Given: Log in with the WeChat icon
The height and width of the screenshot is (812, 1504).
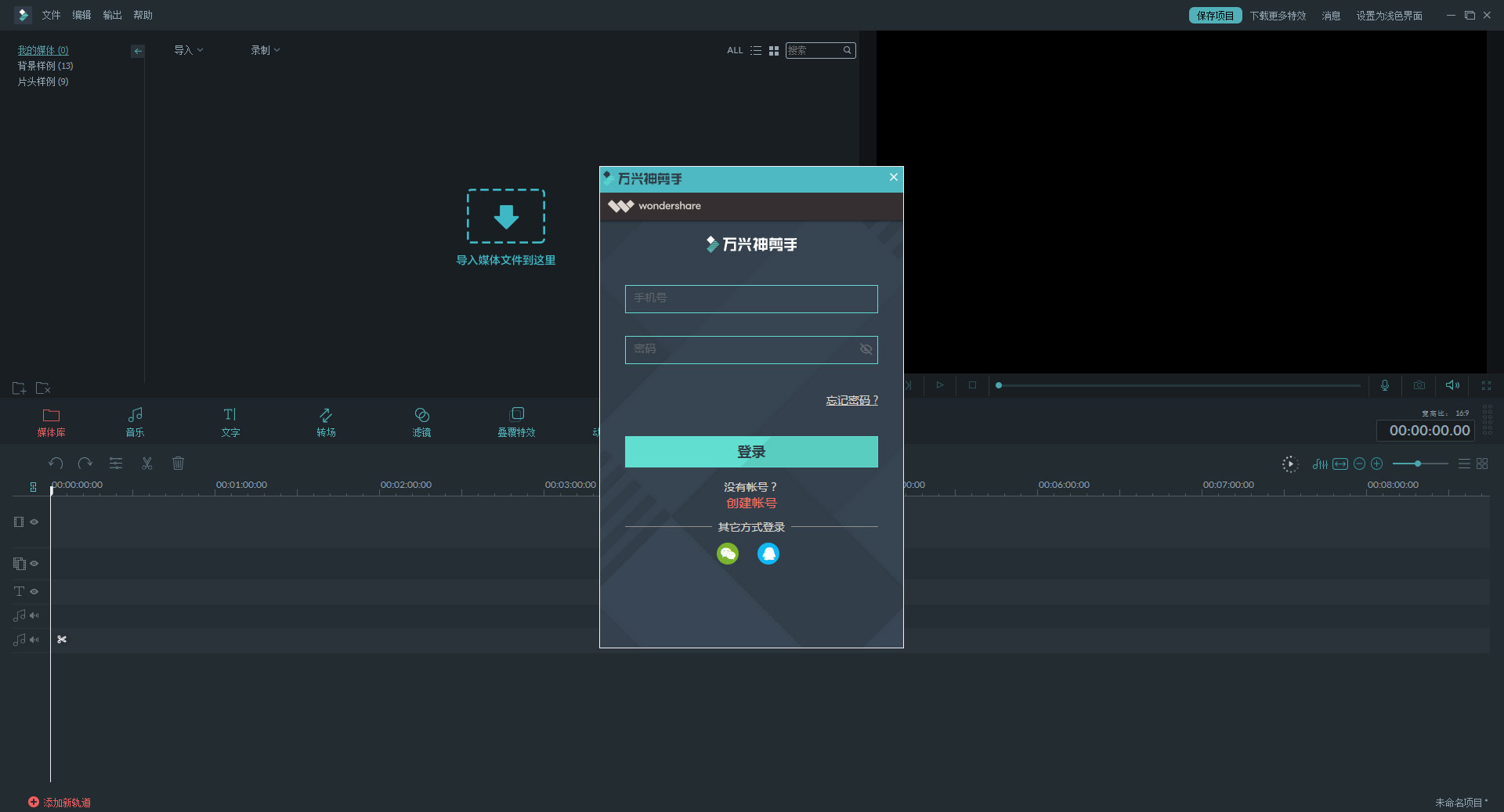Looking at the screenshot, I should pos(728,554).
